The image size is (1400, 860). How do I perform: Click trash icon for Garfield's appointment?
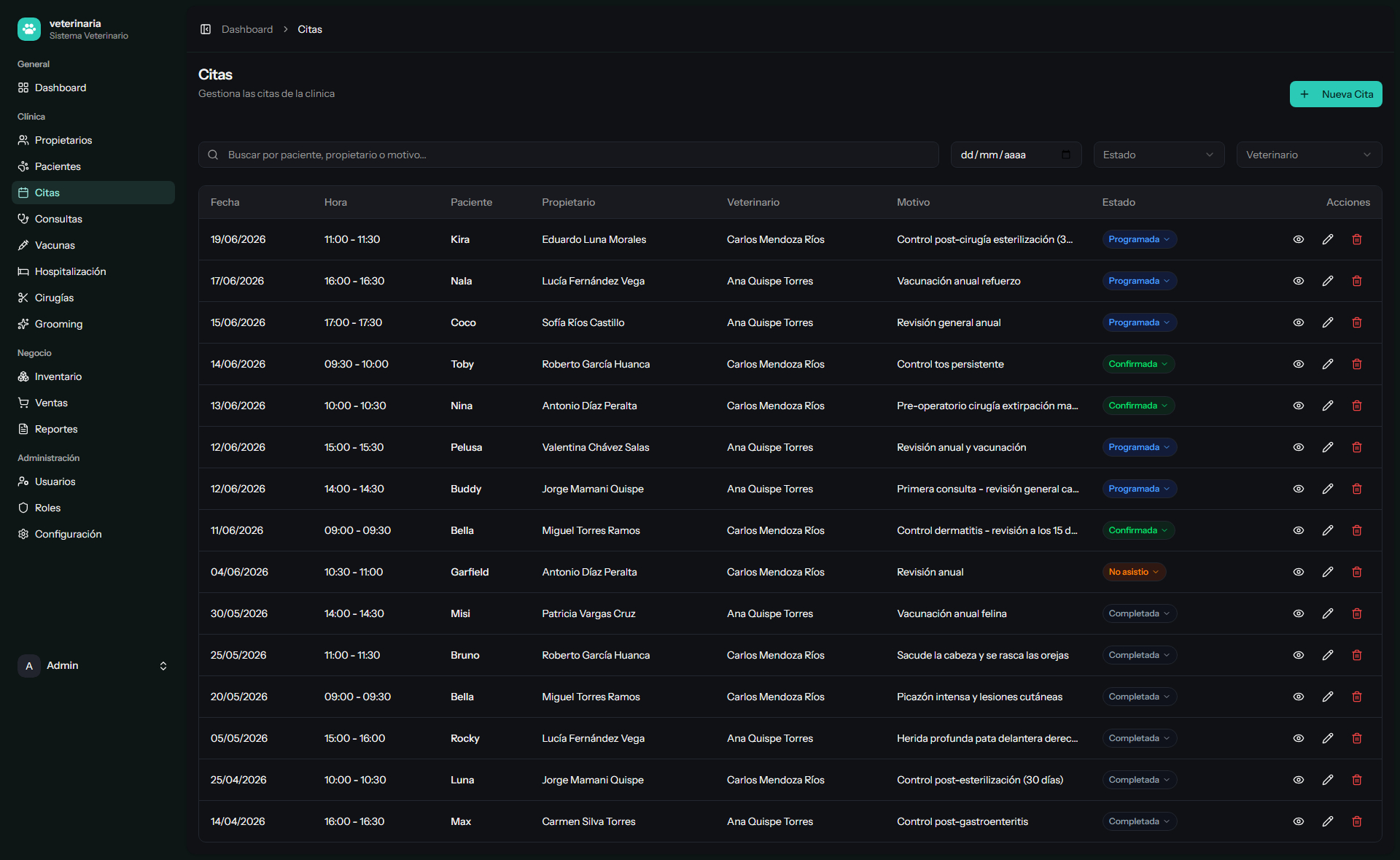click(x=1357, y=572)
